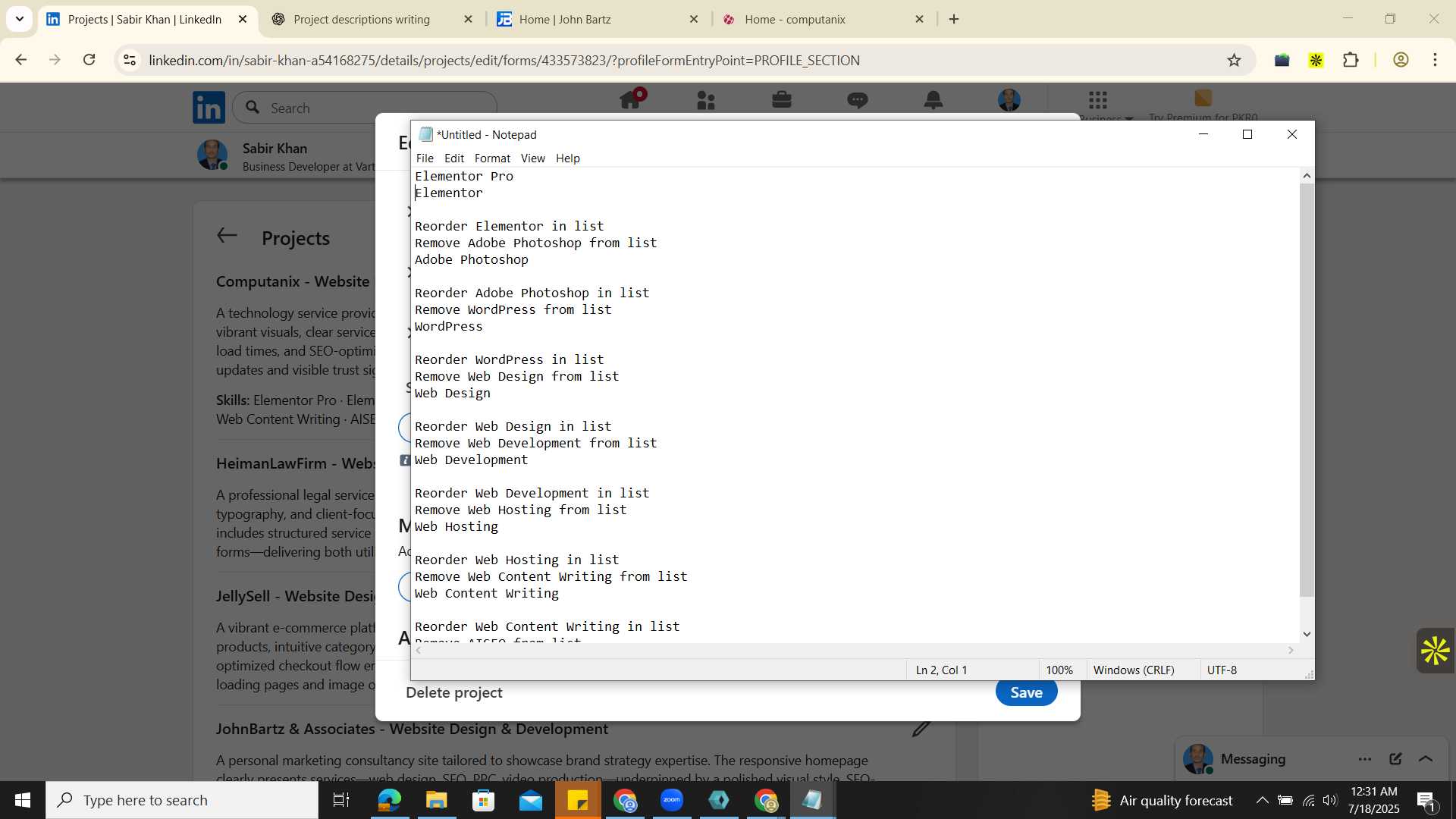The height and width of the screenshot is (819, 1456).
Task: Open Sticky Notes taskbar icon
Action: tap(578, 800)
